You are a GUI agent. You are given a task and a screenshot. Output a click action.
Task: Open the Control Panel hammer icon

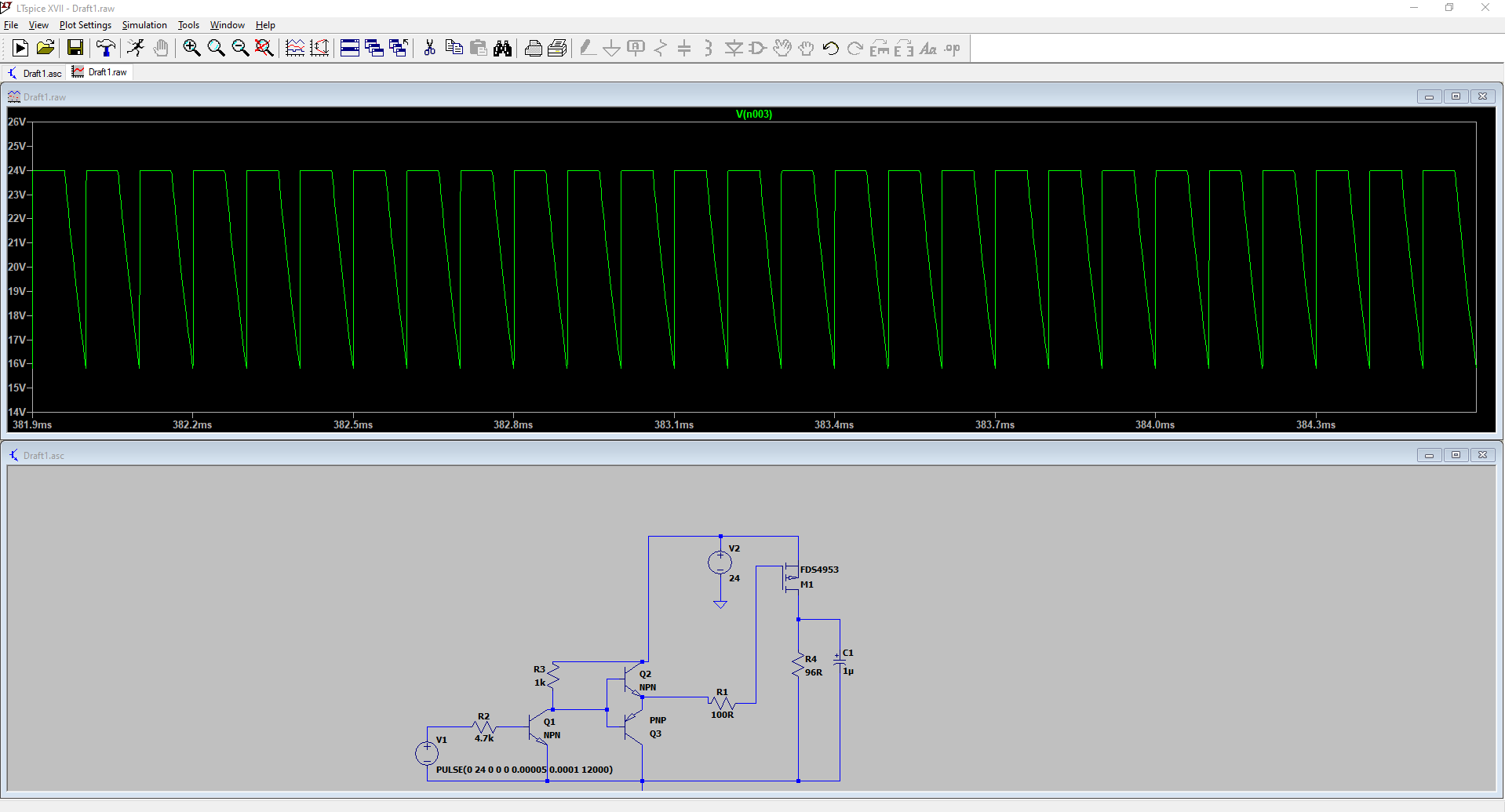point(106,49)
